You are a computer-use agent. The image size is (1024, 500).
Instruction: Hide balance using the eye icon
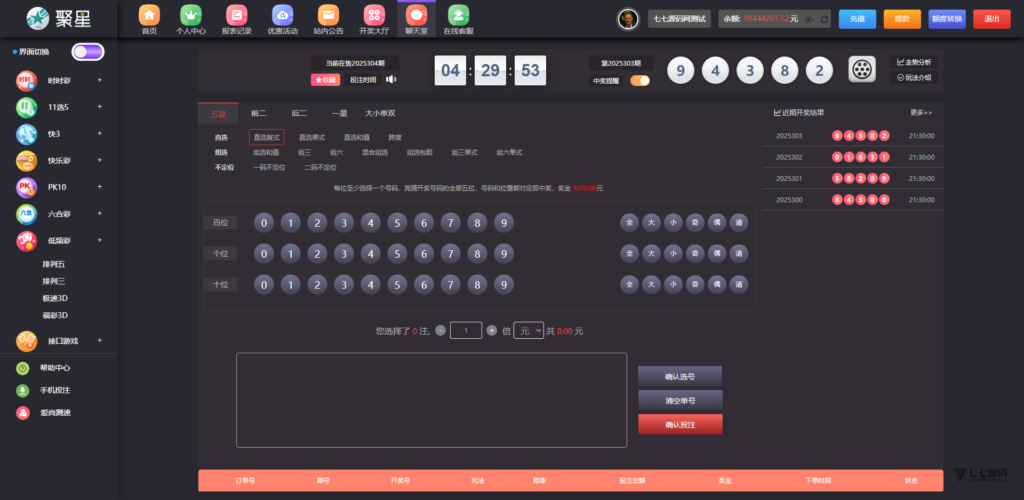[x=807, y=19]
